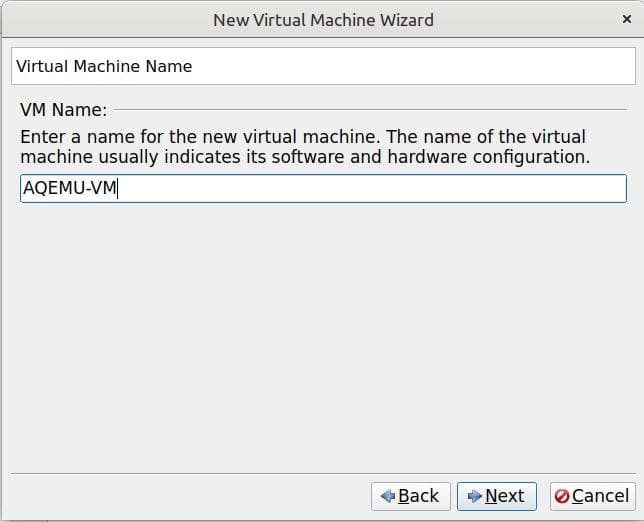Screen dimensions: 644x522
Task: Return to the previous page with Back
Action: [x=410, y=496]
